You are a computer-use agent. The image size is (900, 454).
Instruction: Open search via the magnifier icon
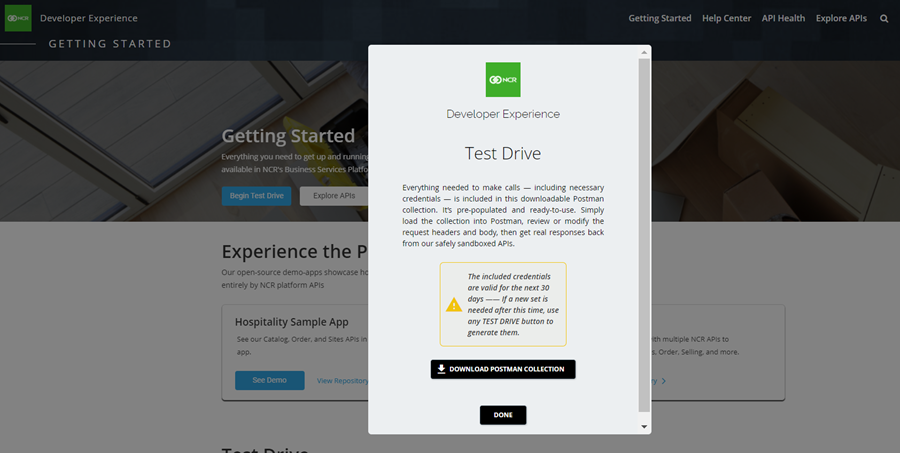point(884,19)
